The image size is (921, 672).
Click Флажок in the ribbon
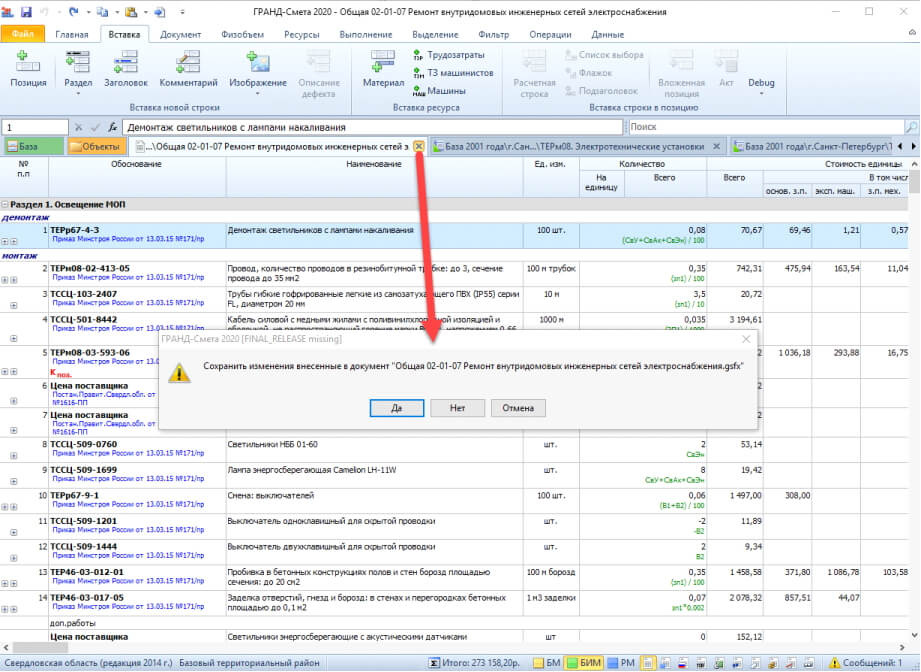click(589, 73)
